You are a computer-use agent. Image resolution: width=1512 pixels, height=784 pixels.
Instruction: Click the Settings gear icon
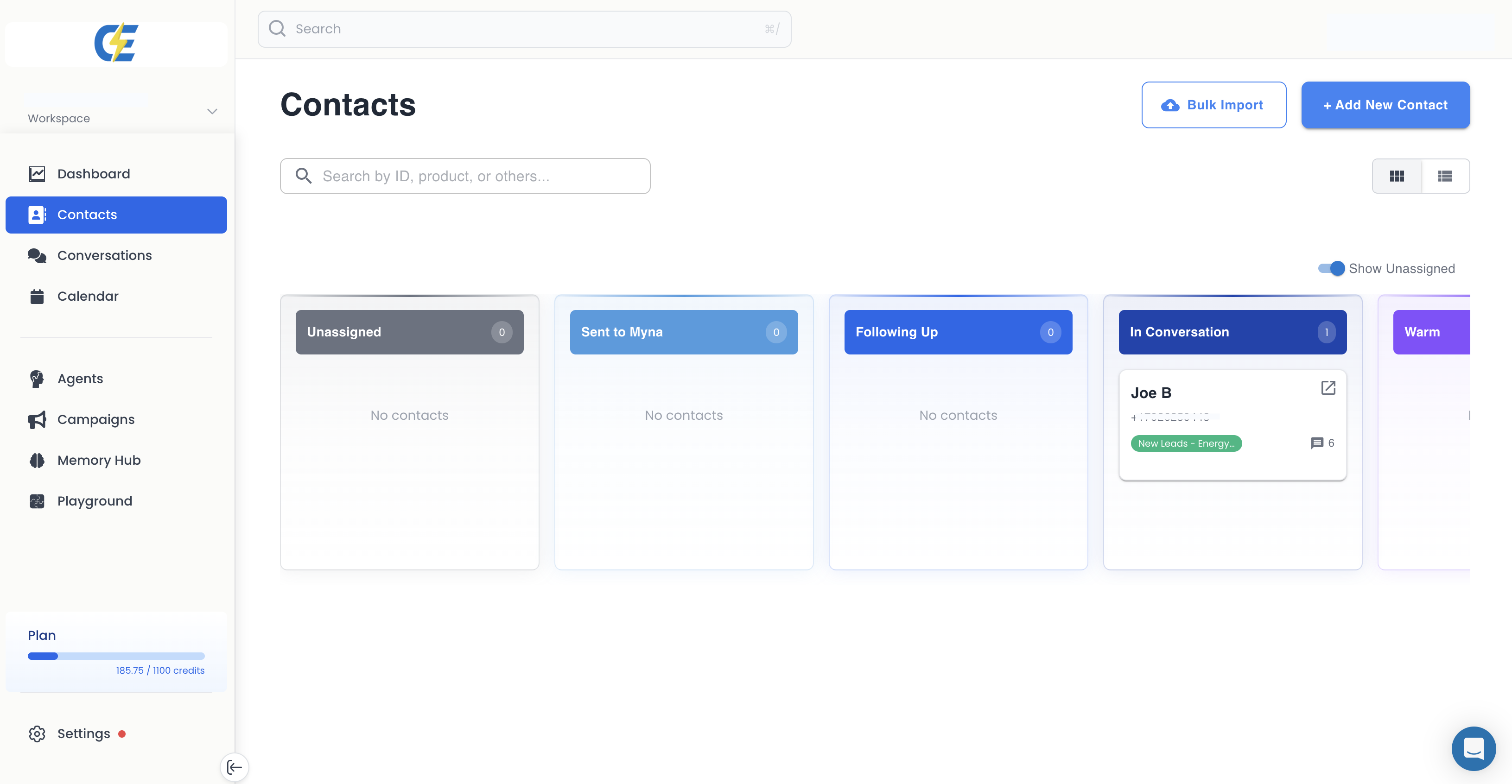37,733
